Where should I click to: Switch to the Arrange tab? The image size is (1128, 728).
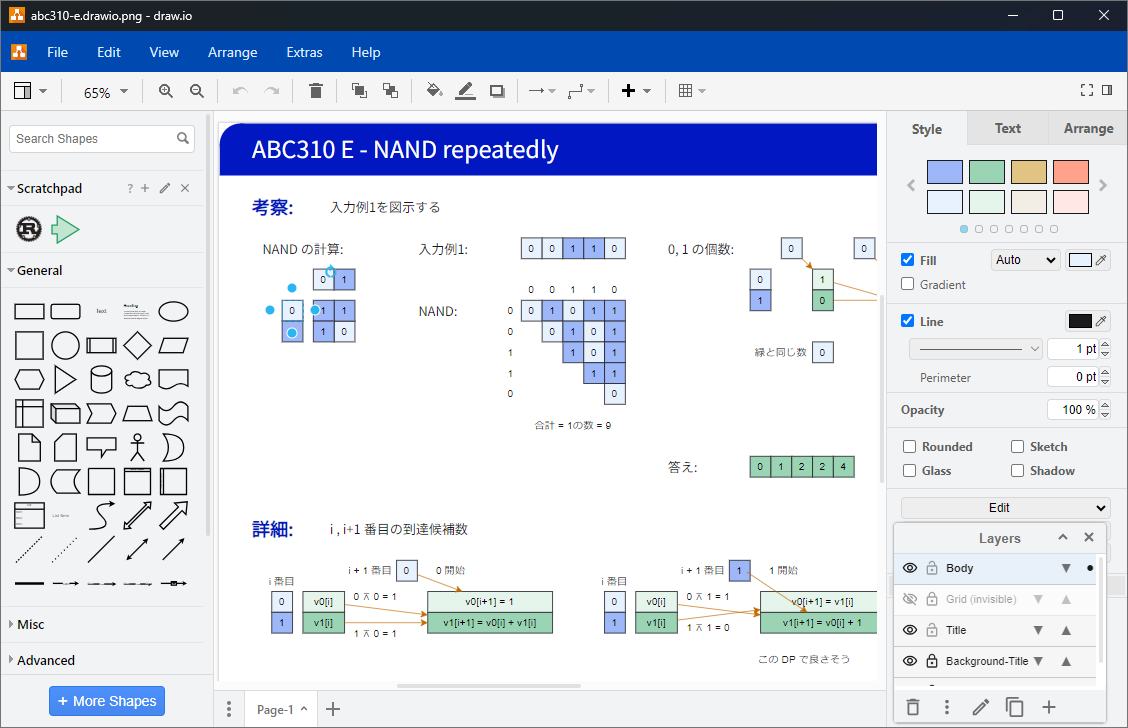[1088, 128]
